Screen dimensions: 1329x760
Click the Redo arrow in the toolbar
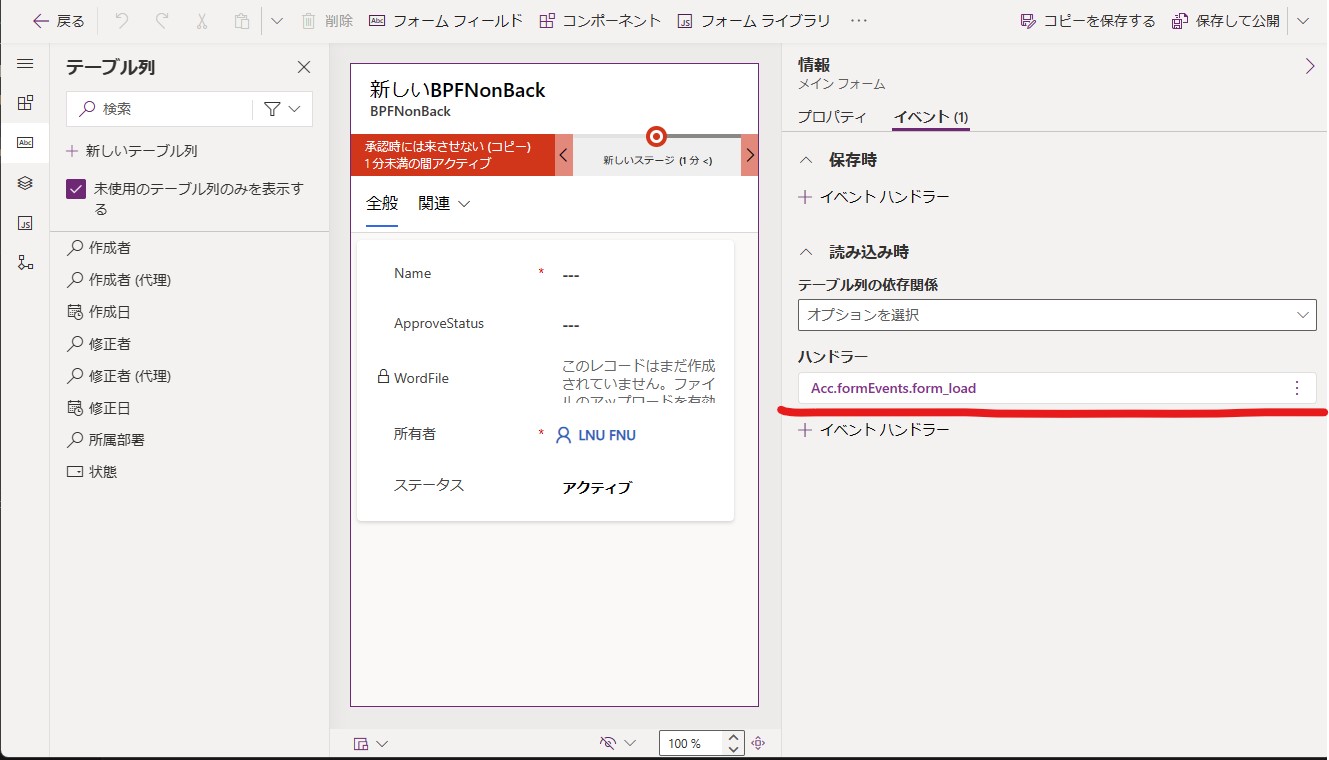point(161,21)
